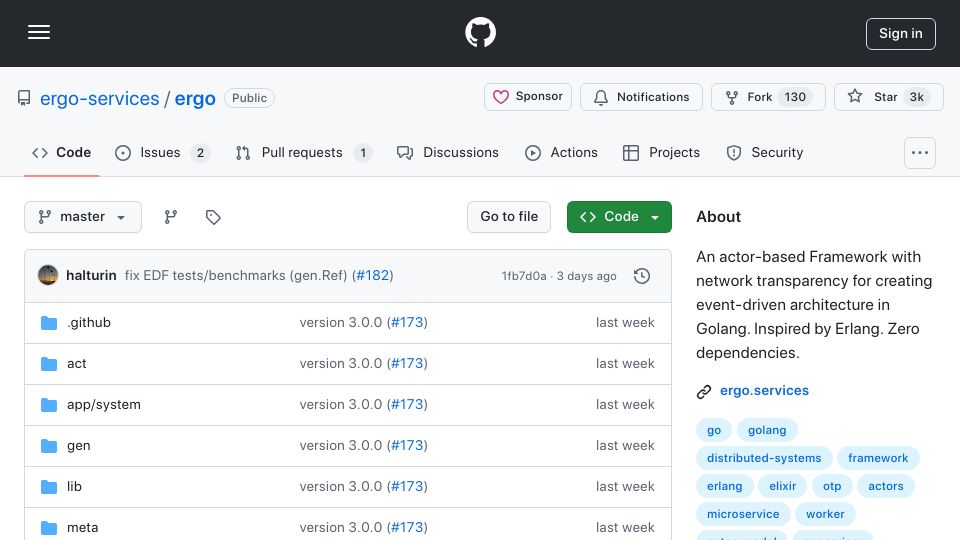Go to GitHub homepage via Octocat logo

(480, 32)
